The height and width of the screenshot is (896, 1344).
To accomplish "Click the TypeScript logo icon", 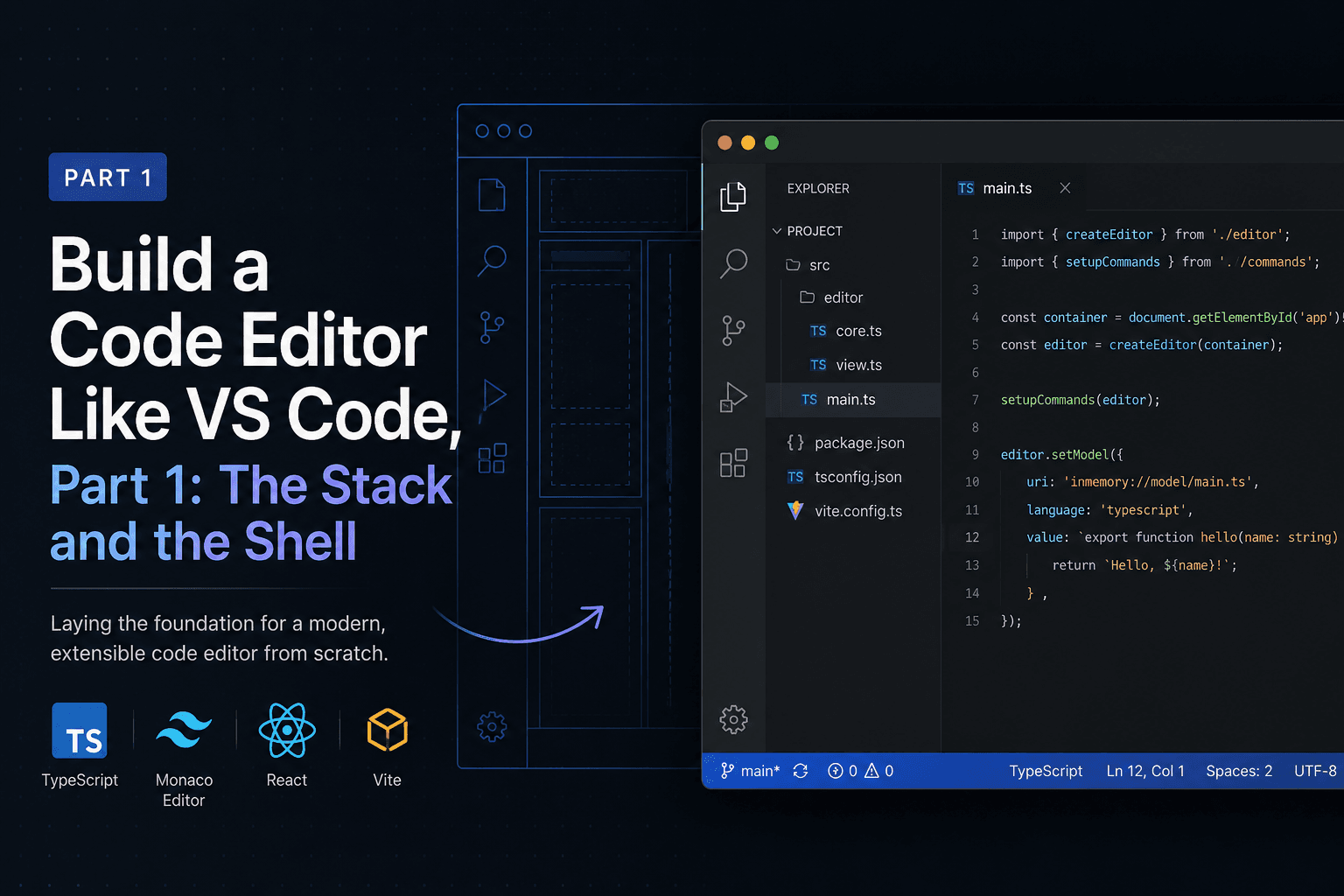I will point(80,731).
